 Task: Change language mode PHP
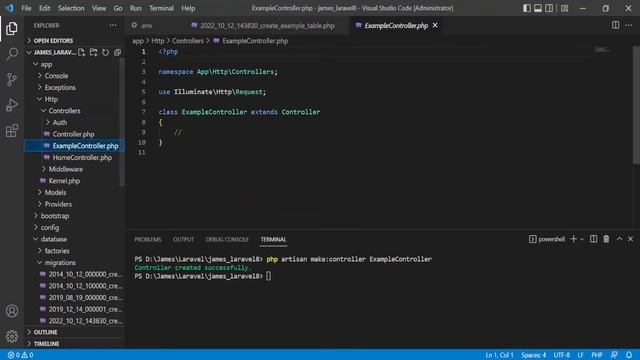[597, 355]
